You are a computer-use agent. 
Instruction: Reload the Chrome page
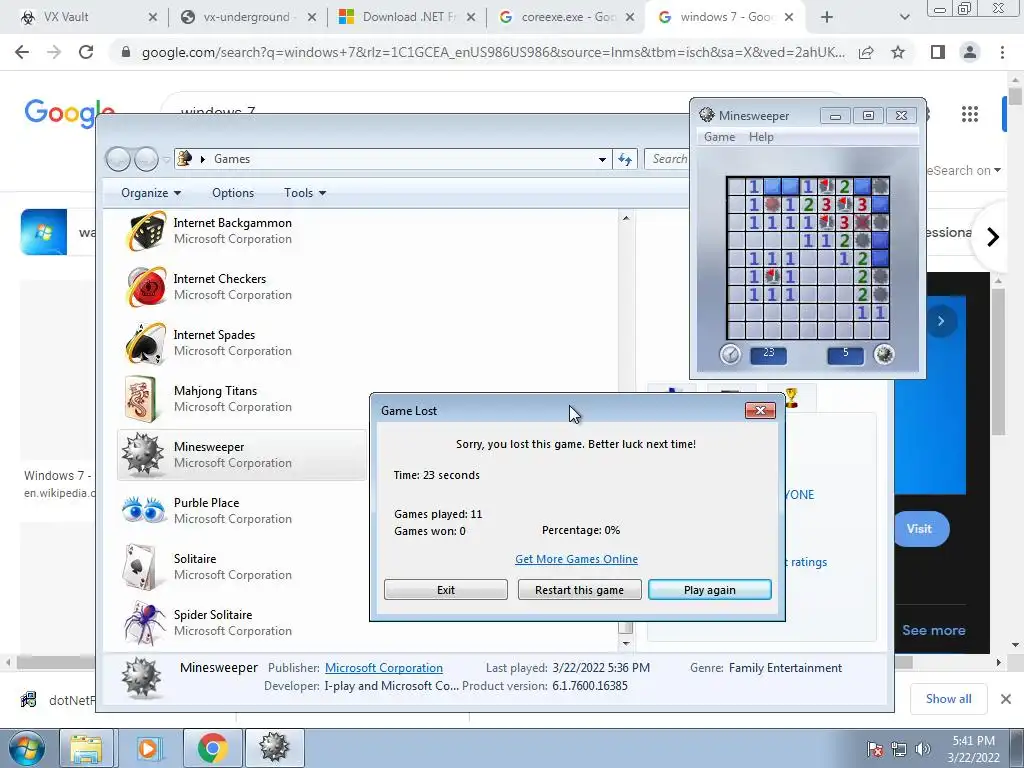[86, 52]
